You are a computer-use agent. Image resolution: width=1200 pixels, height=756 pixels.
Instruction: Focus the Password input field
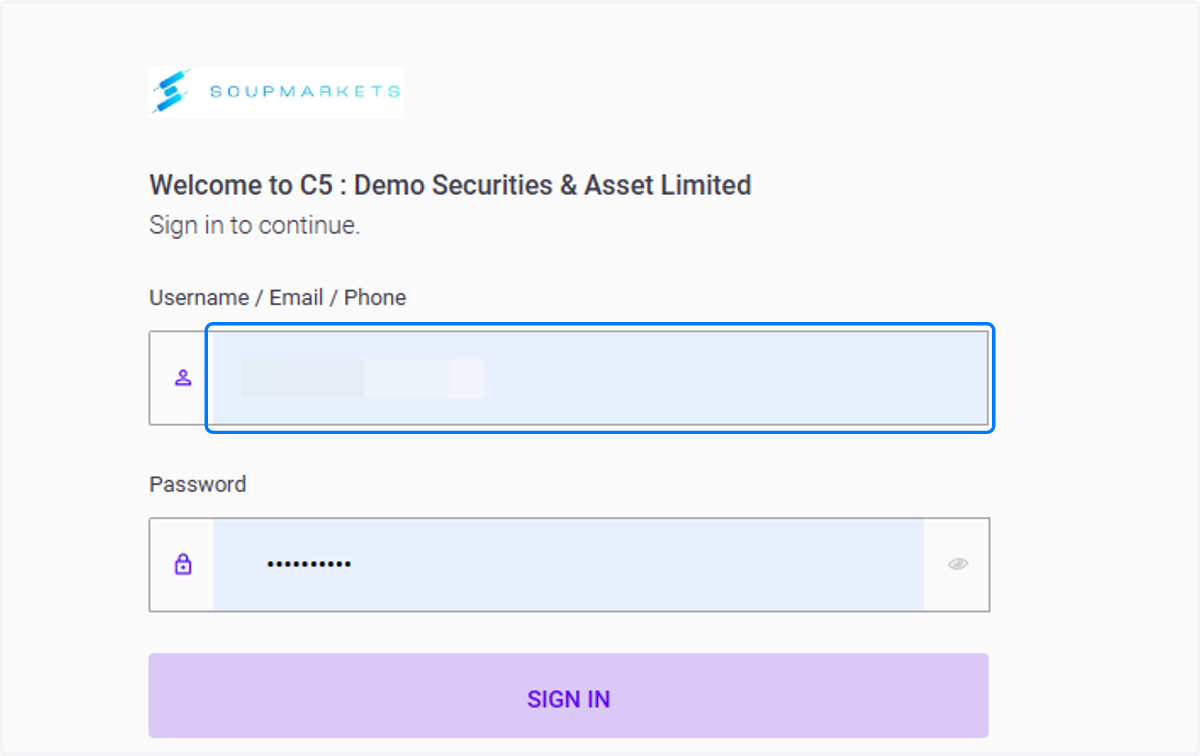(x=568, y=564)
